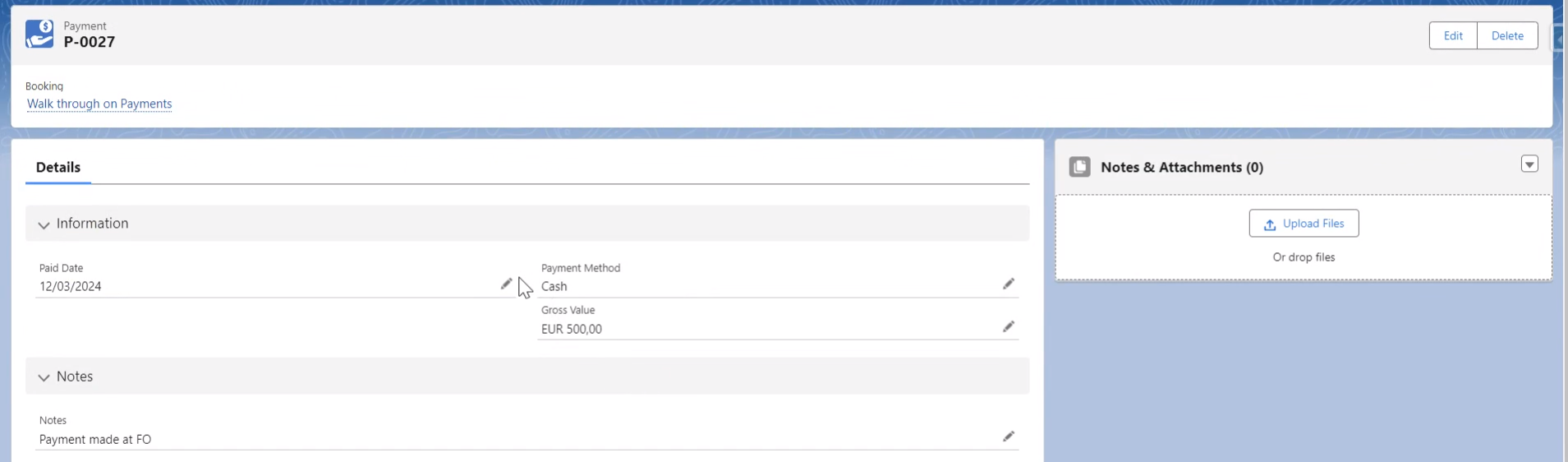
Task: Click the Or drop files area
Action: (1304, 257)
